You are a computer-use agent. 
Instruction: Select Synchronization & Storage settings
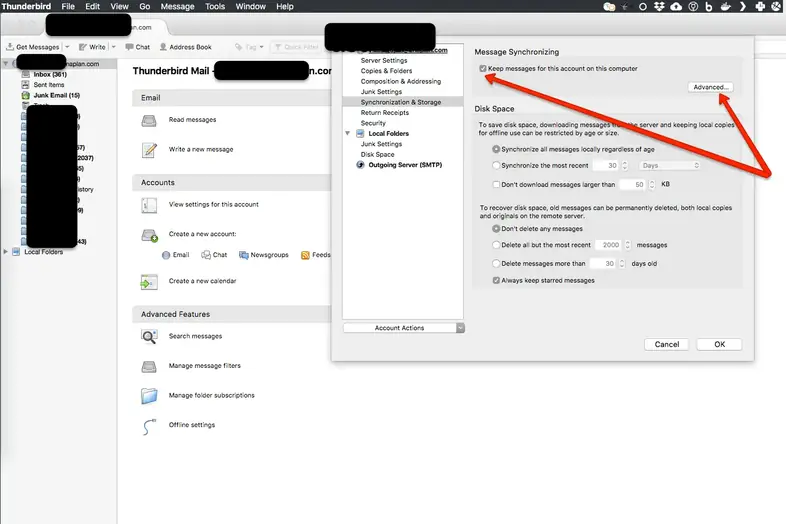point(401,102)
